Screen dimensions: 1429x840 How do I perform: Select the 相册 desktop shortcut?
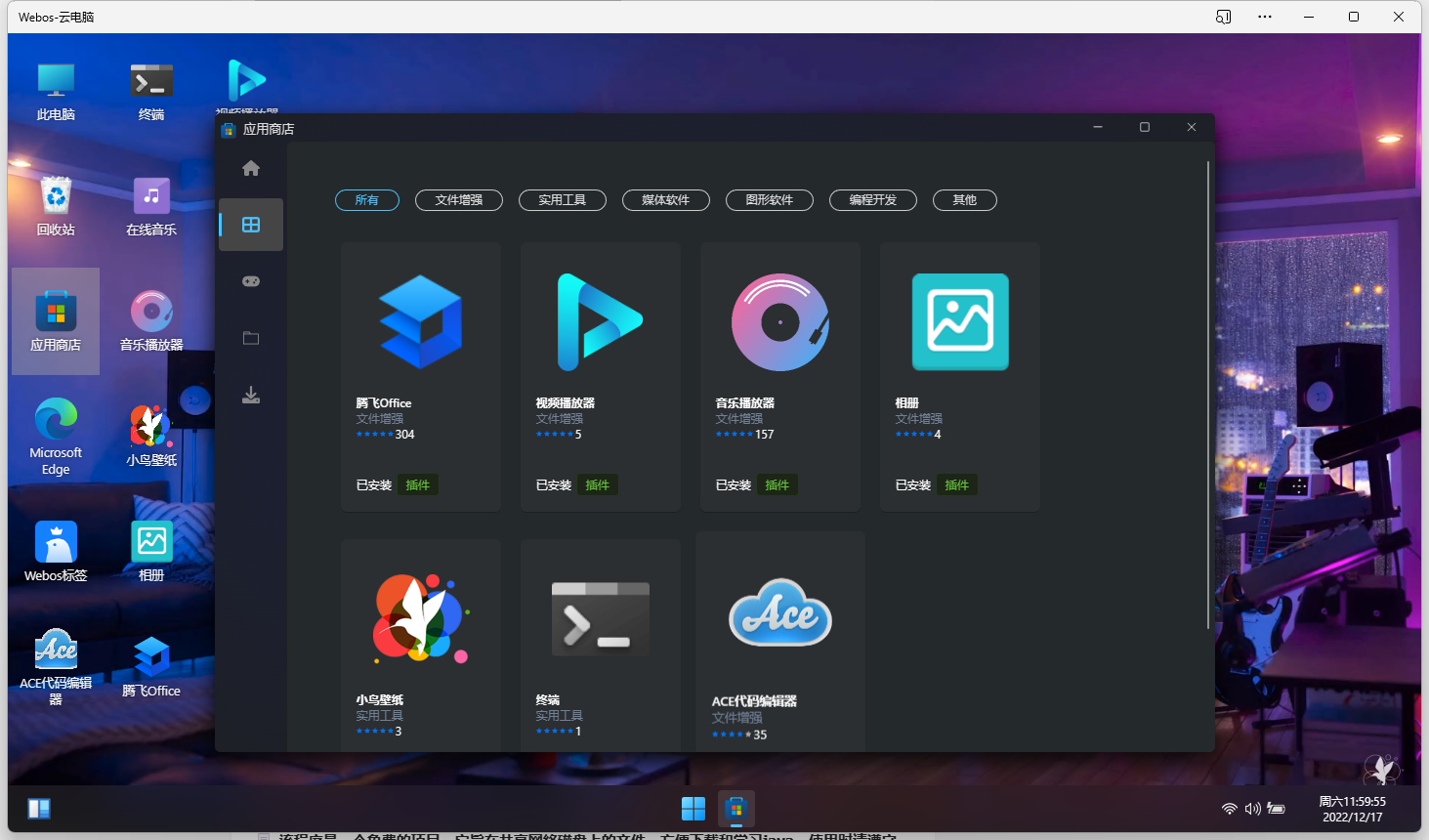[151, 552]
